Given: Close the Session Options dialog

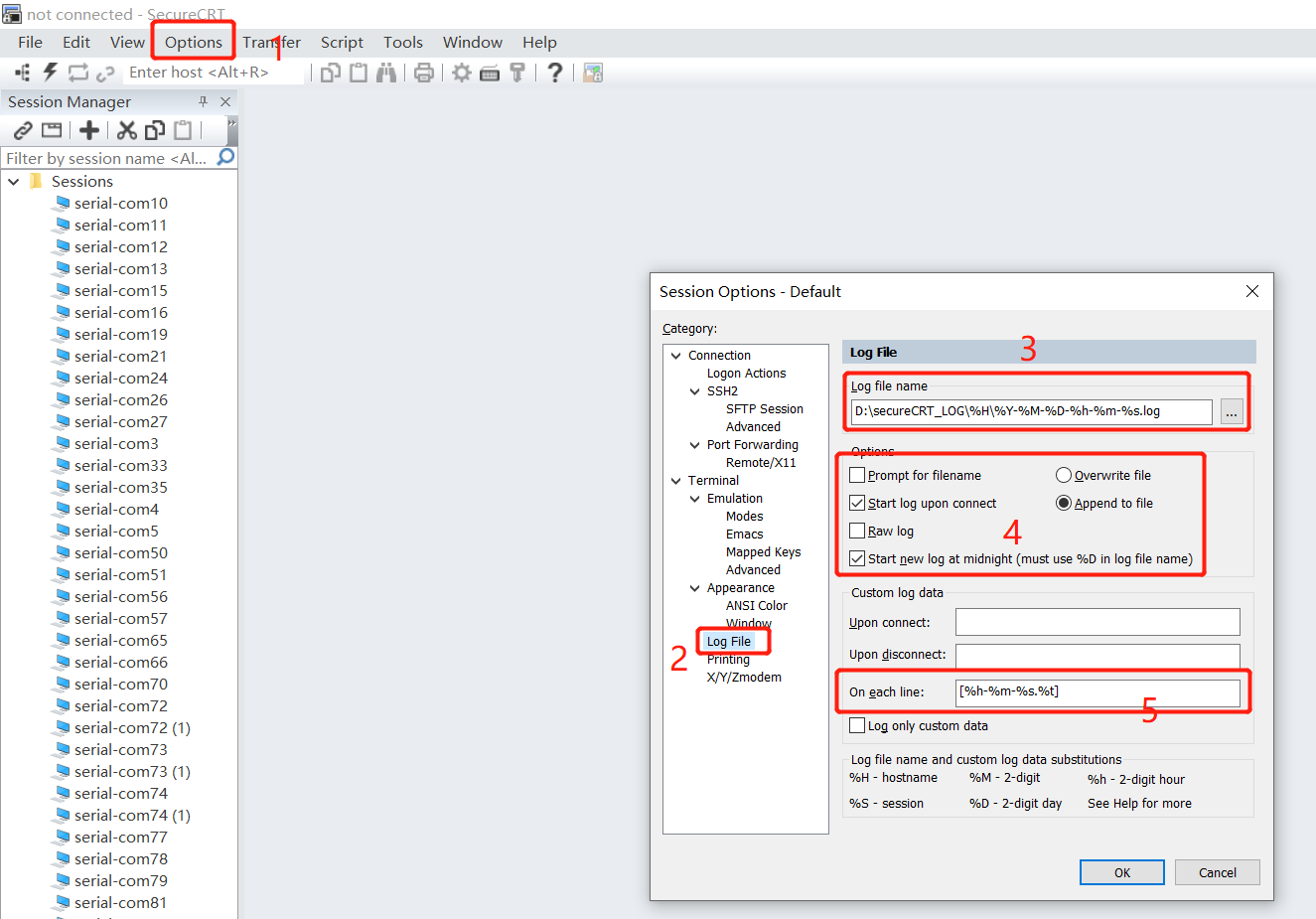Looking at the screenshot, I should point(1252,291).
